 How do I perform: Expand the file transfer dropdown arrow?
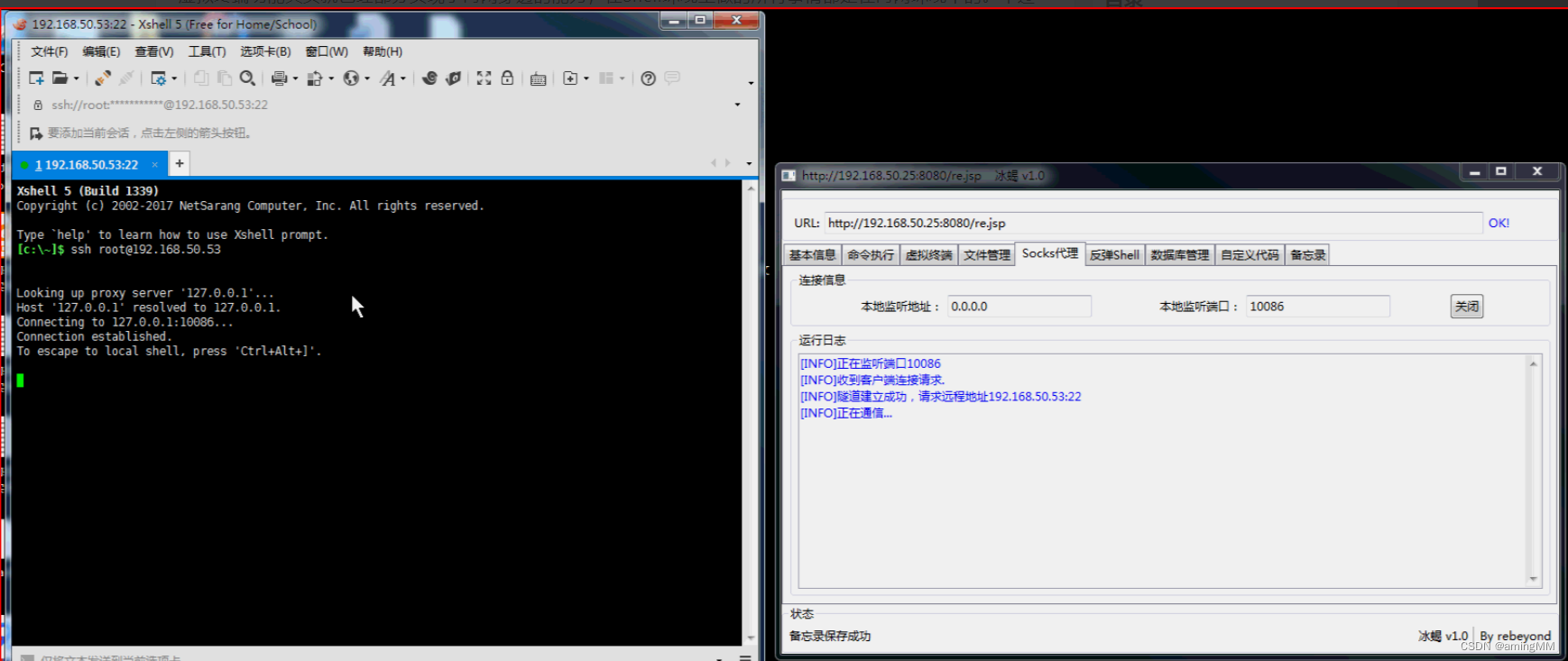point(331,78)
